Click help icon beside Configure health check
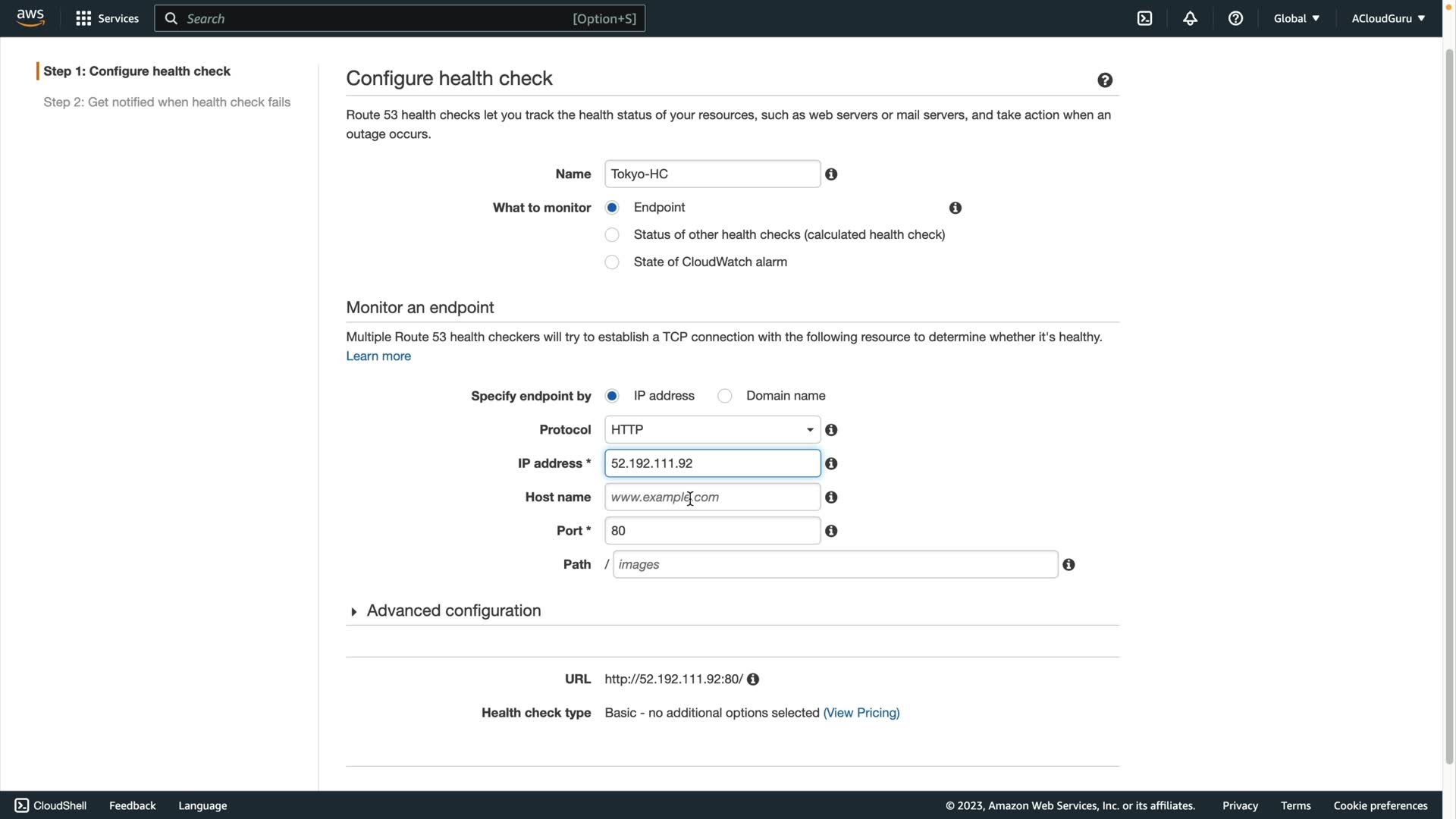 1105,80
